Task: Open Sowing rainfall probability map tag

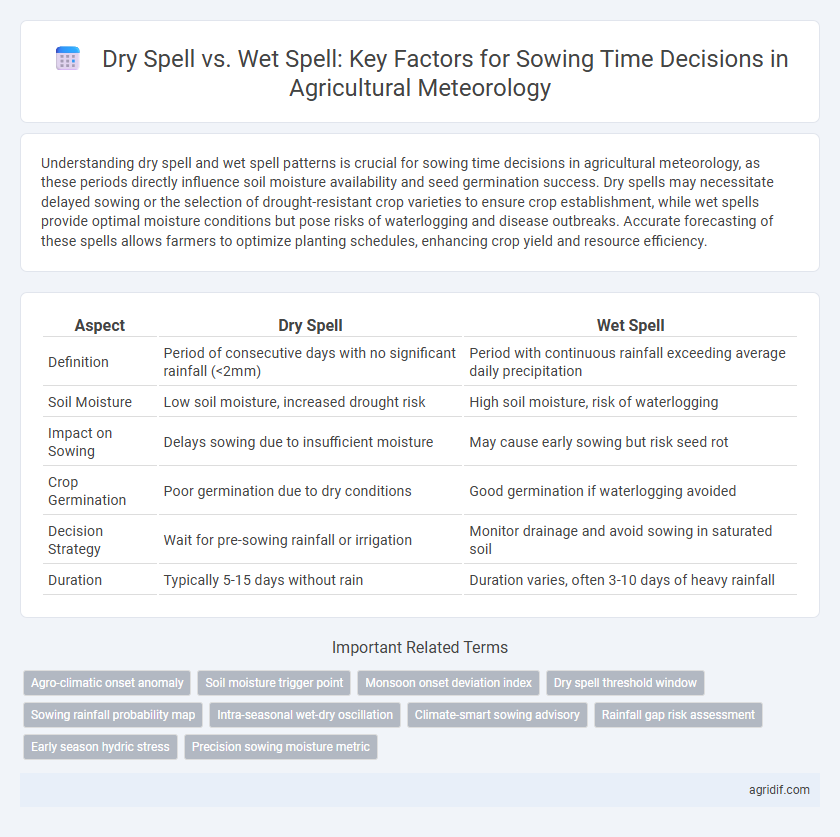Action: coord(113,715)
